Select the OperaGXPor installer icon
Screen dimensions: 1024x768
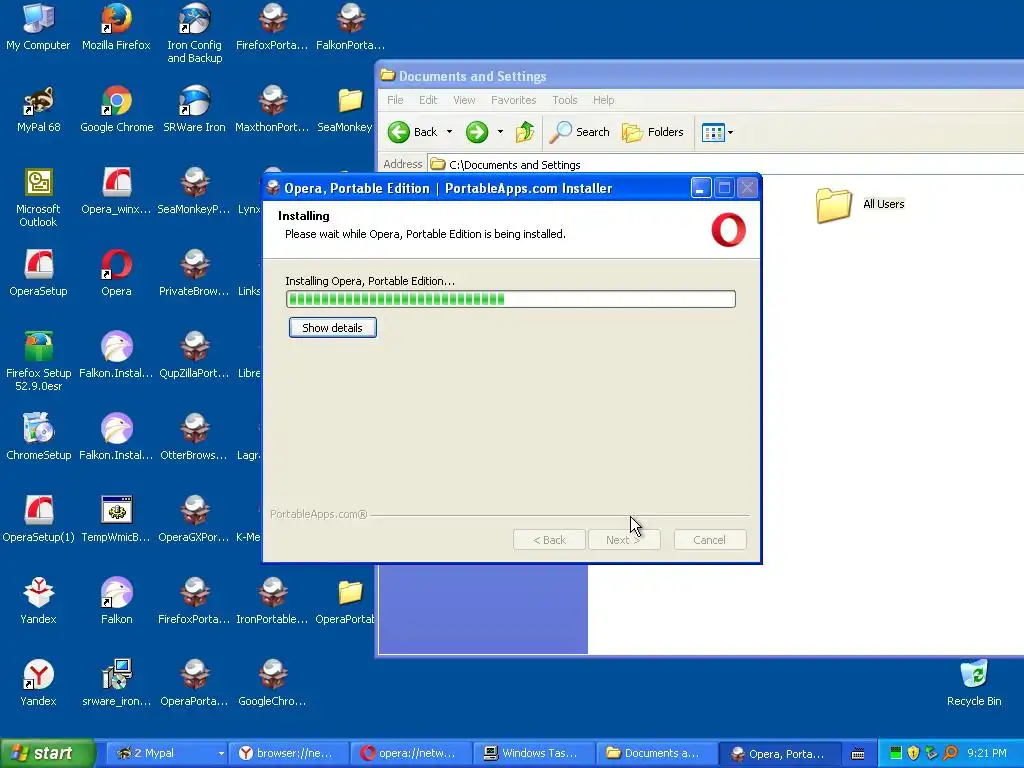point(195,519)
